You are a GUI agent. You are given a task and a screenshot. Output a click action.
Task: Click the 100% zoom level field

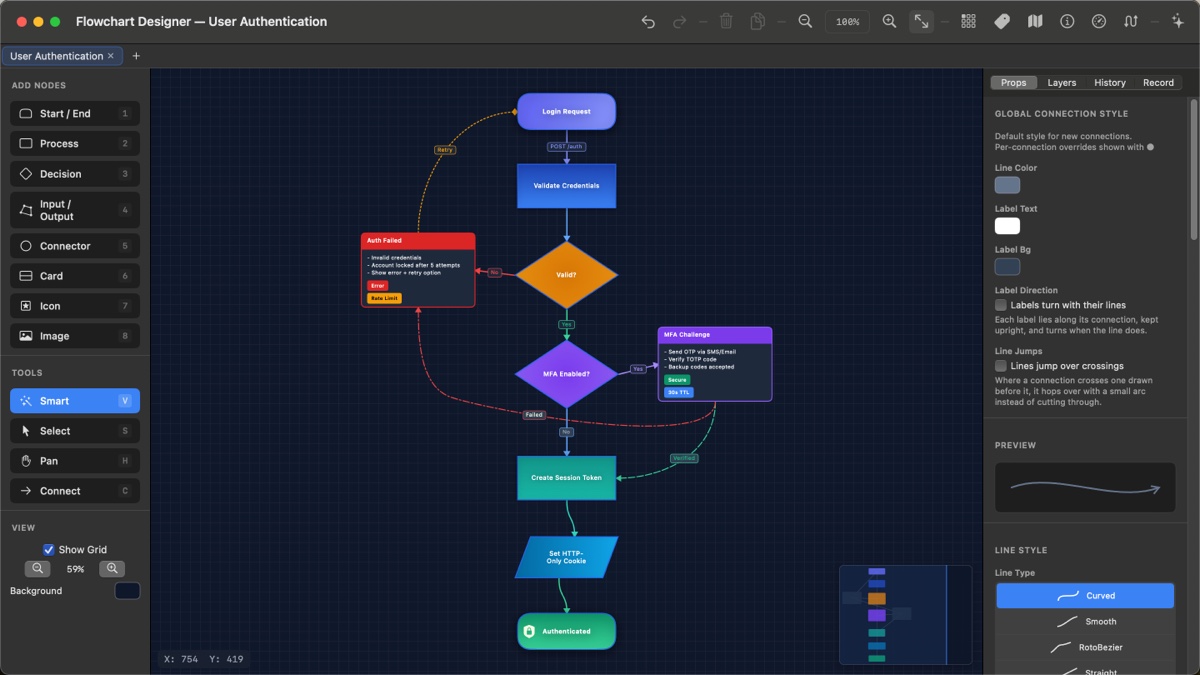[847, 22]
